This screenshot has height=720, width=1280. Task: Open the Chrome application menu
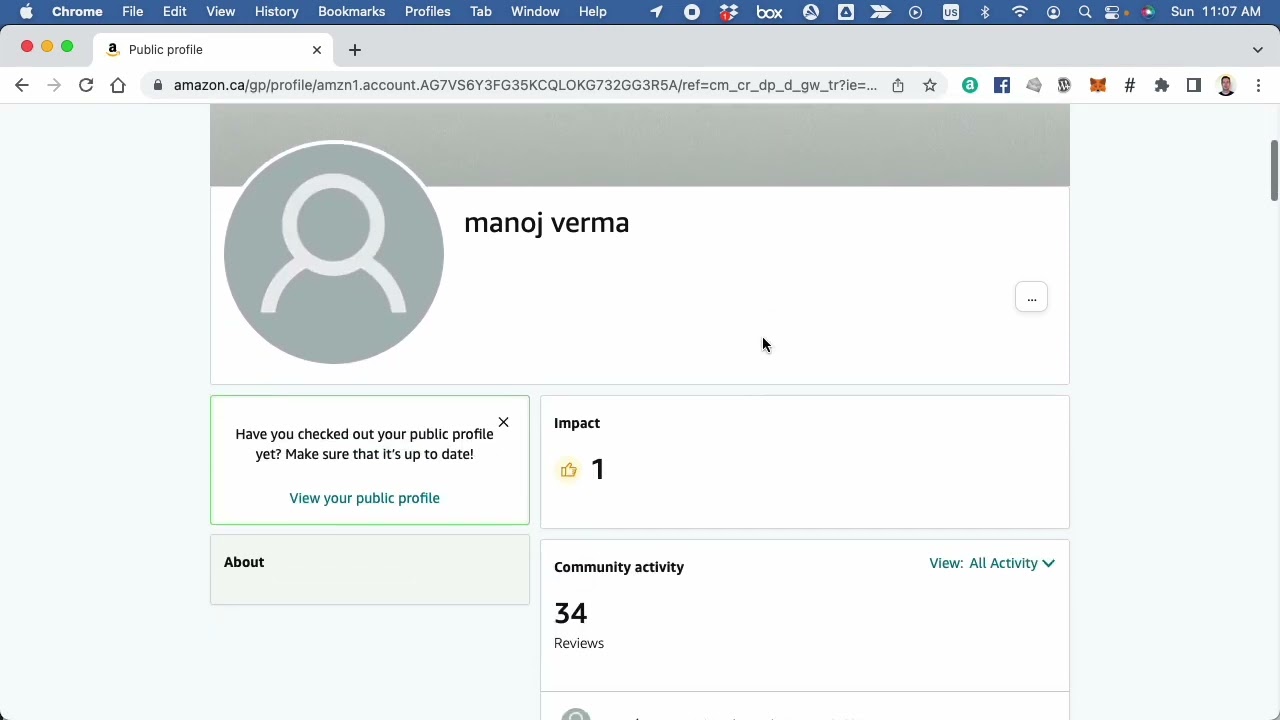pos(77,11)
